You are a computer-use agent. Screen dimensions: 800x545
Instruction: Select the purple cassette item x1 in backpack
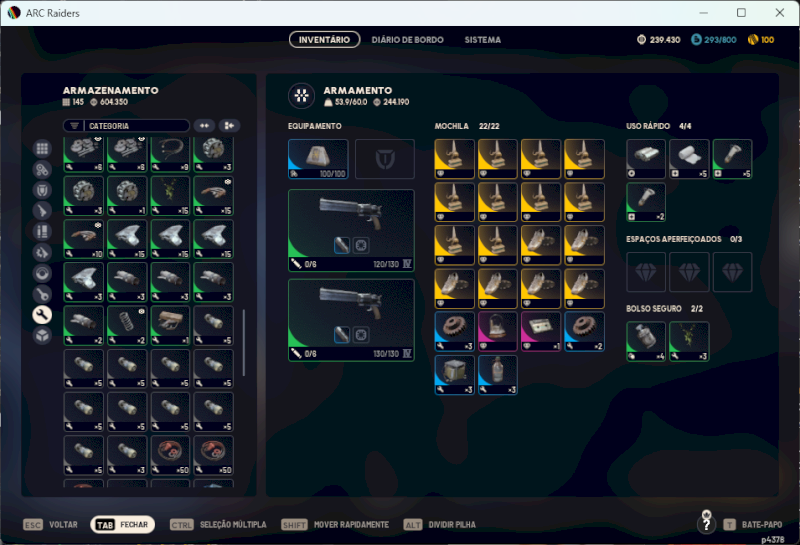541,332
